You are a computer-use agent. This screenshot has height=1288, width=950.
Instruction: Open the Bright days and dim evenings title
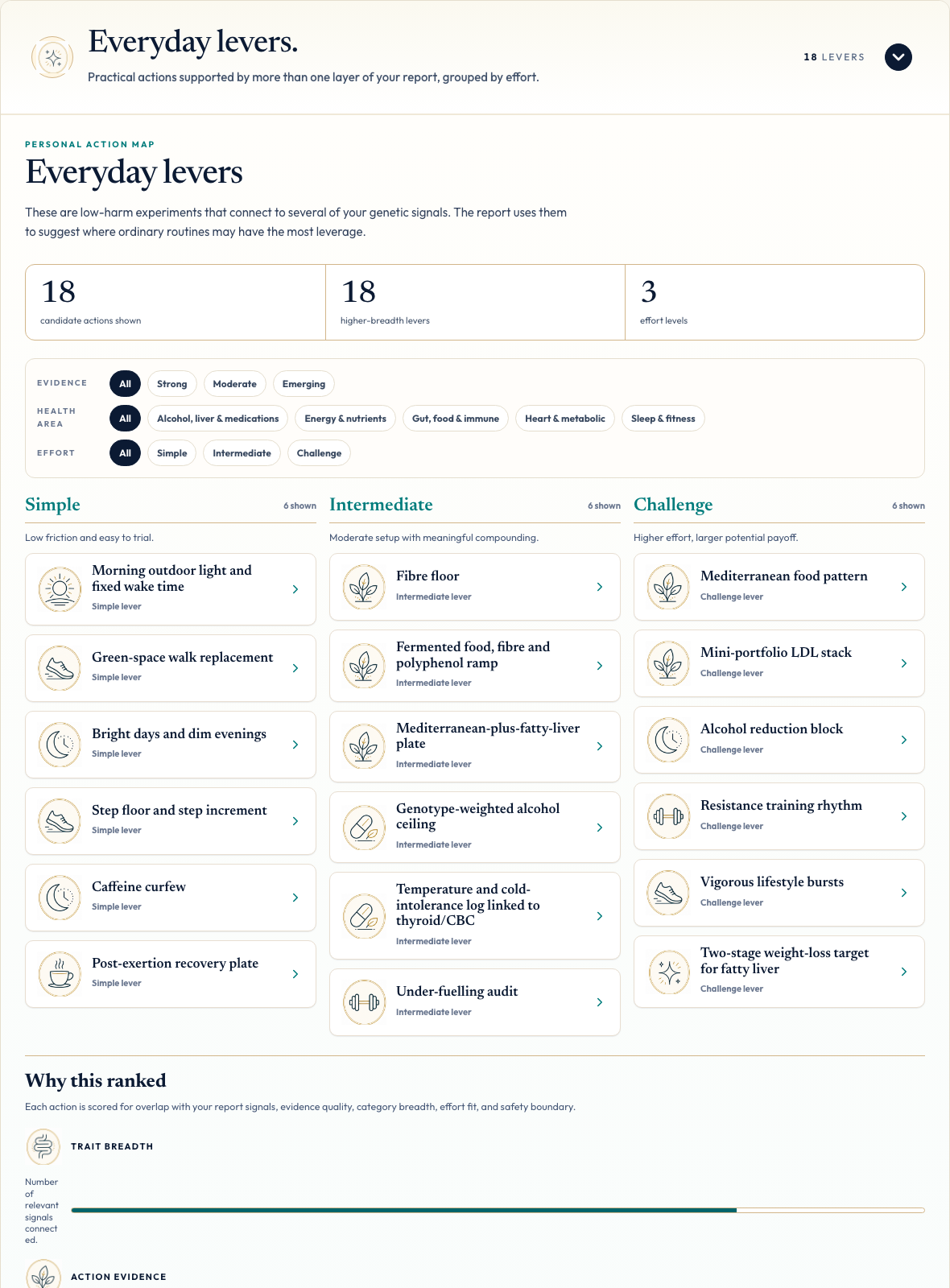[x=179, y=734]
